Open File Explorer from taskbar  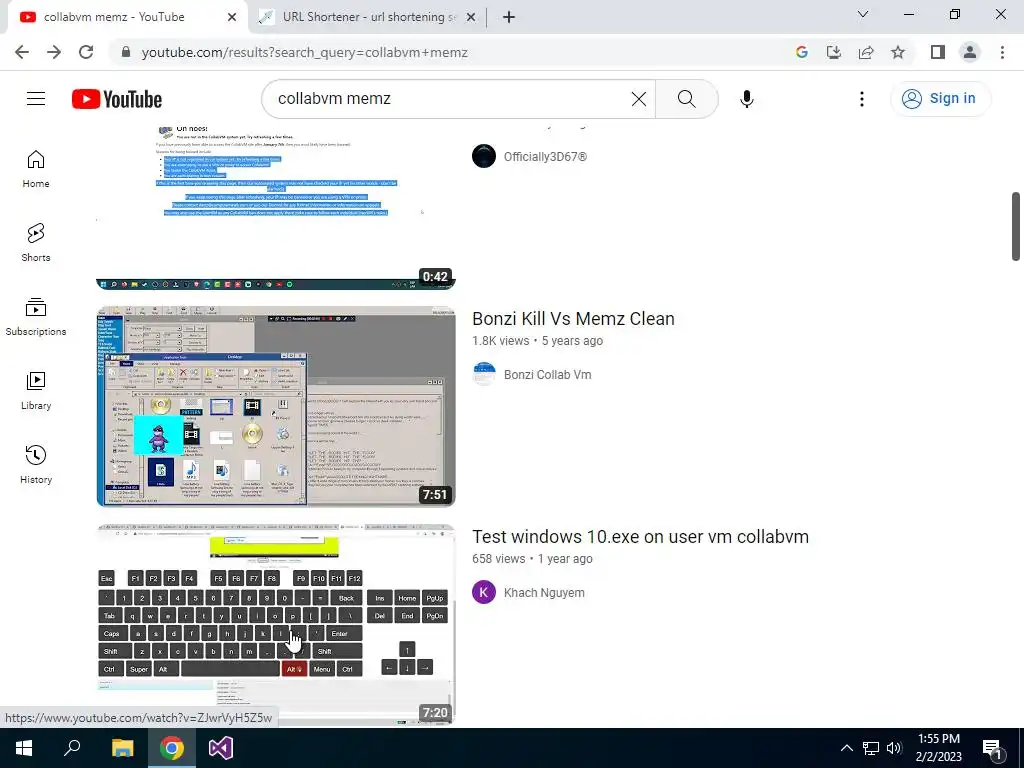click(x=122, y=748)
